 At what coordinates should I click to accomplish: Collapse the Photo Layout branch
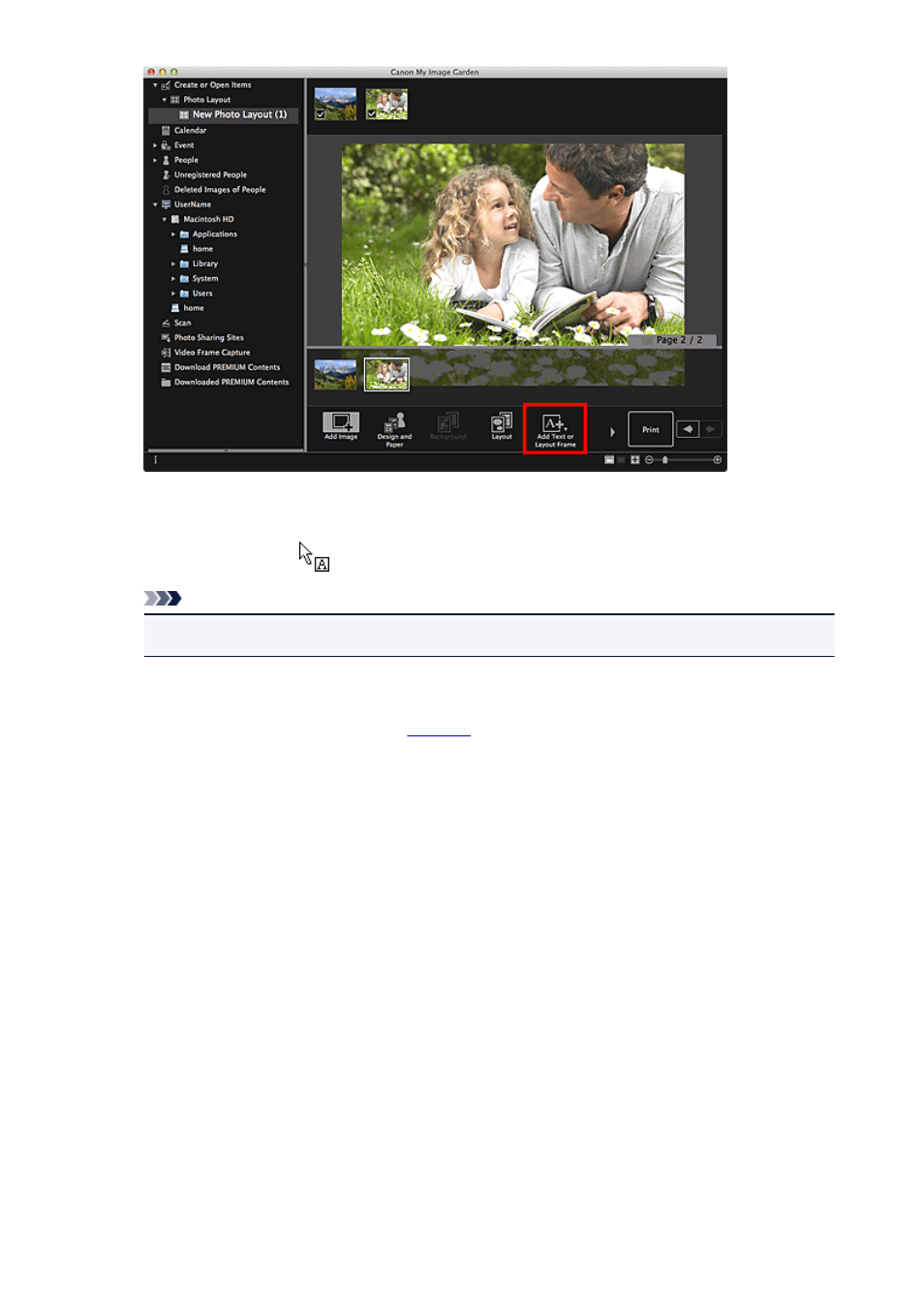pos(165,100)
